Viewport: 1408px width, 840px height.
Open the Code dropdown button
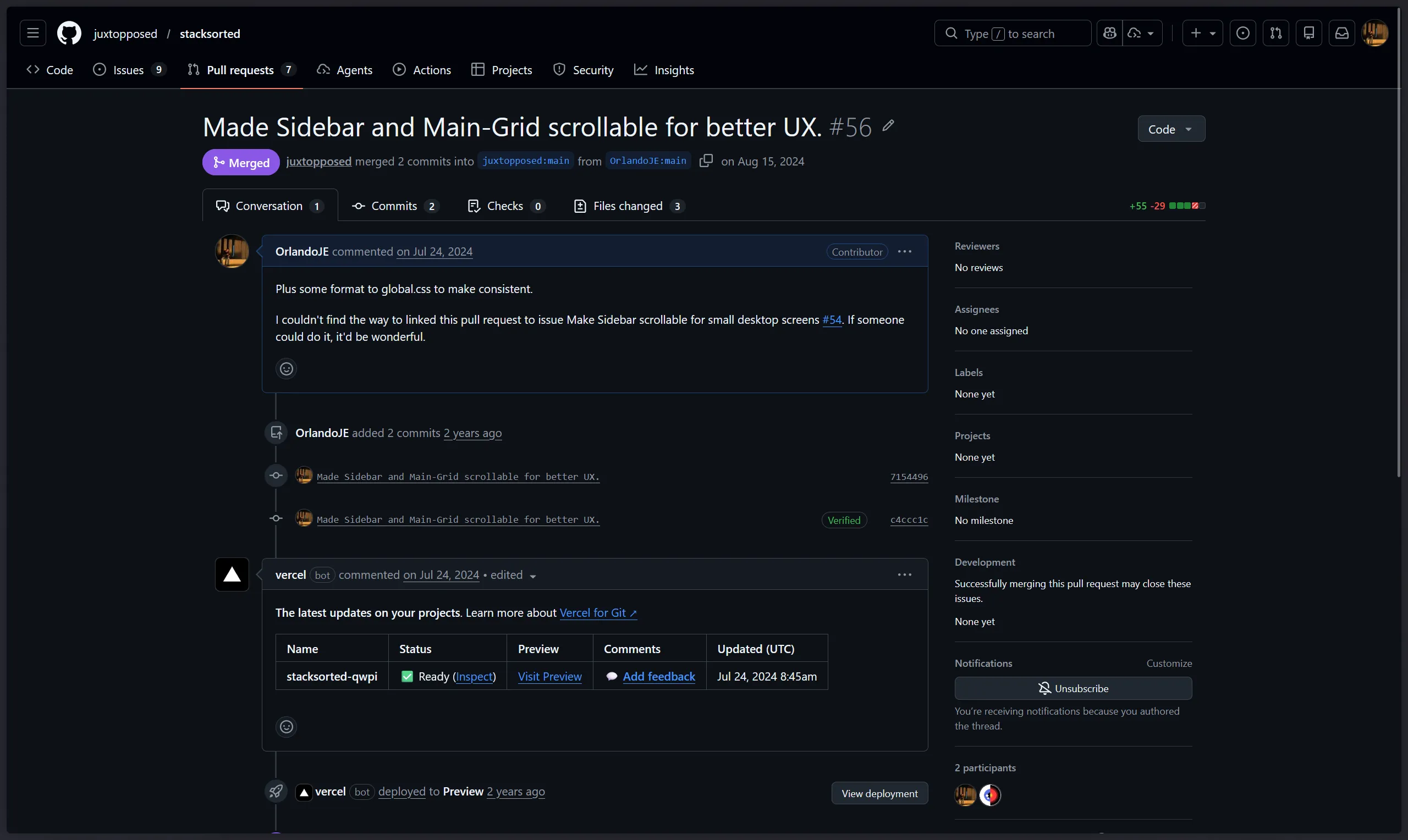click(1171, 129)
